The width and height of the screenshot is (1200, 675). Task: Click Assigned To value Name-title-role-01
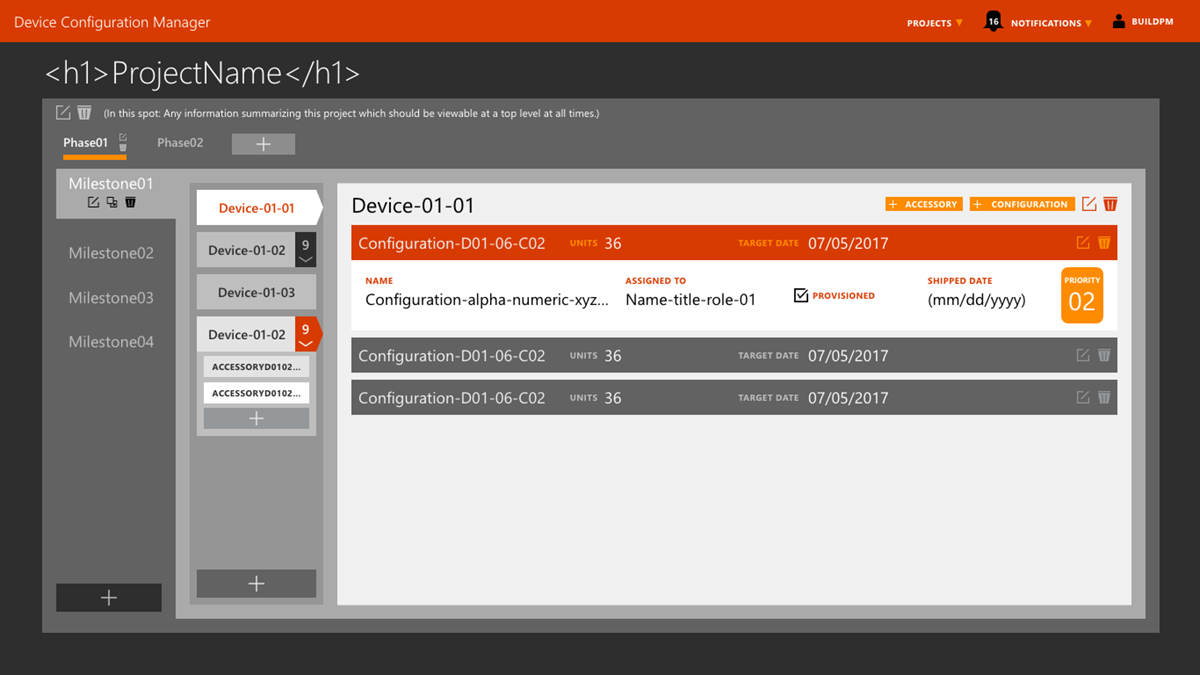pyautogui.click(x=691, y=299)
